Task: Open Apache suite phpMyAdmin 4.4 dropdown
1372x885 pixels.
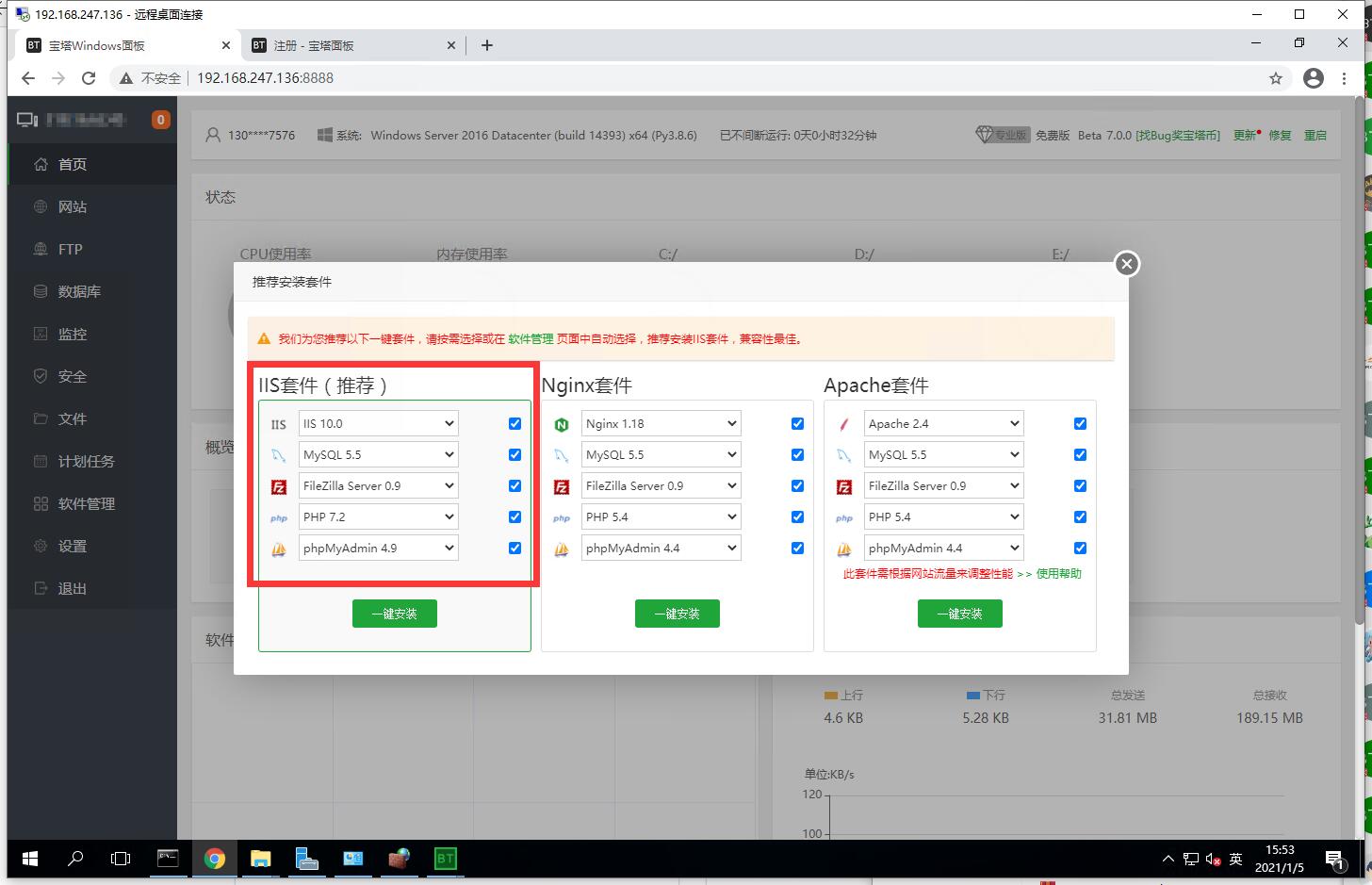Action: pyautogui.click(x=944, y=549)
